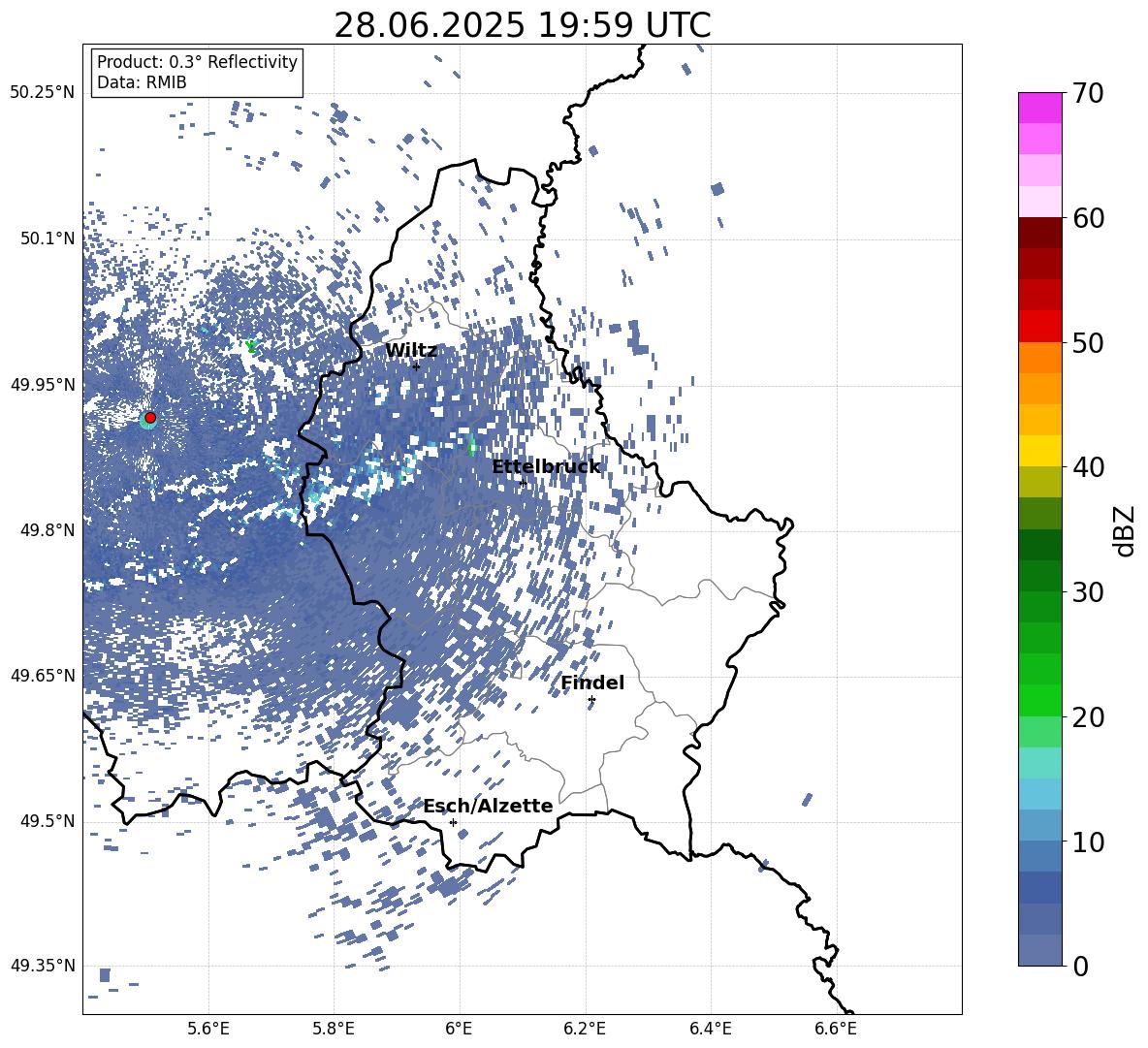The height and width of the screenshot is (1048, 1148).
Task: Click the 20 tick on the colorbar
Action: [x=1089, y=717]
